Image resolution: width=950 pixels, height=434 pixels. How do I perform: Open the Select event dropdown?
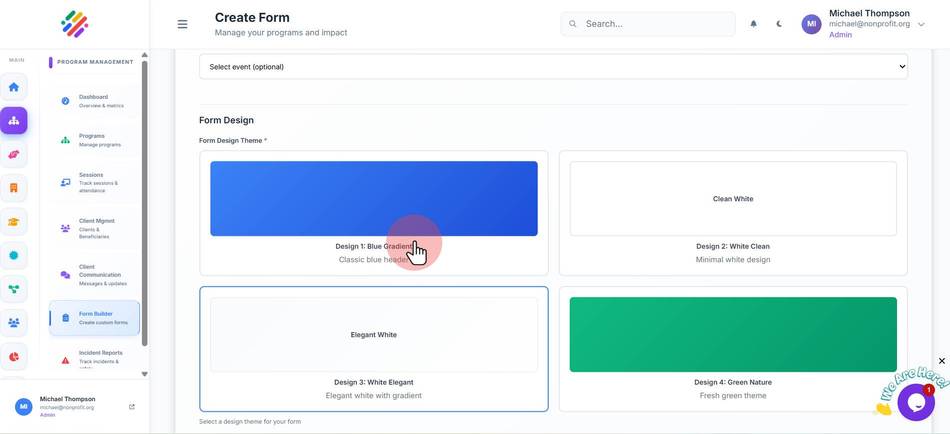(553, 67)
